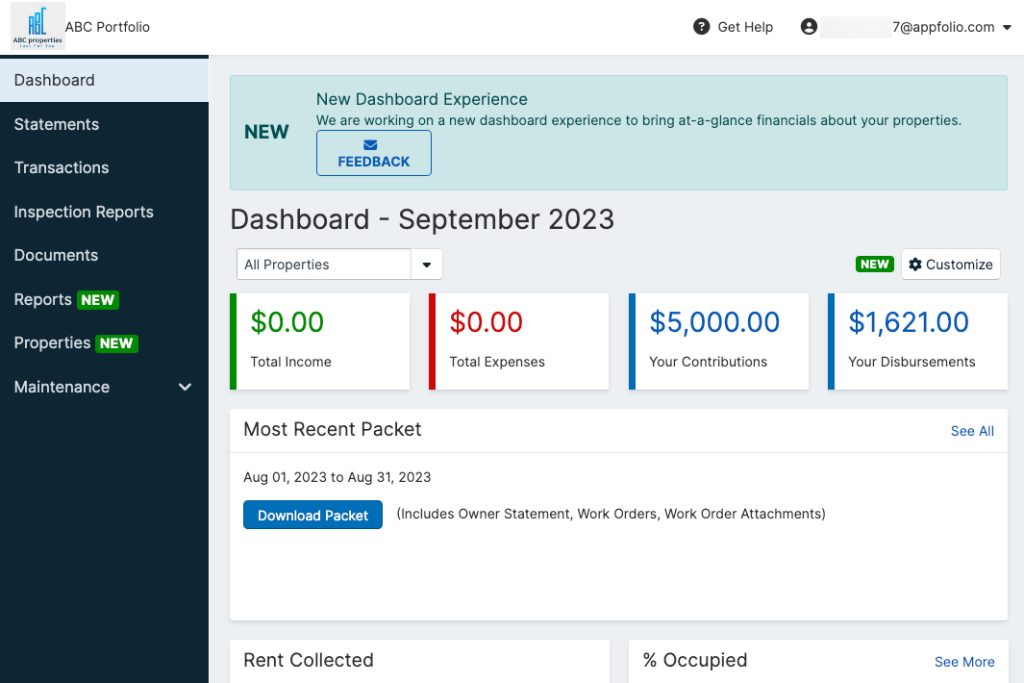Click See All link for packets

coord(972,431)
